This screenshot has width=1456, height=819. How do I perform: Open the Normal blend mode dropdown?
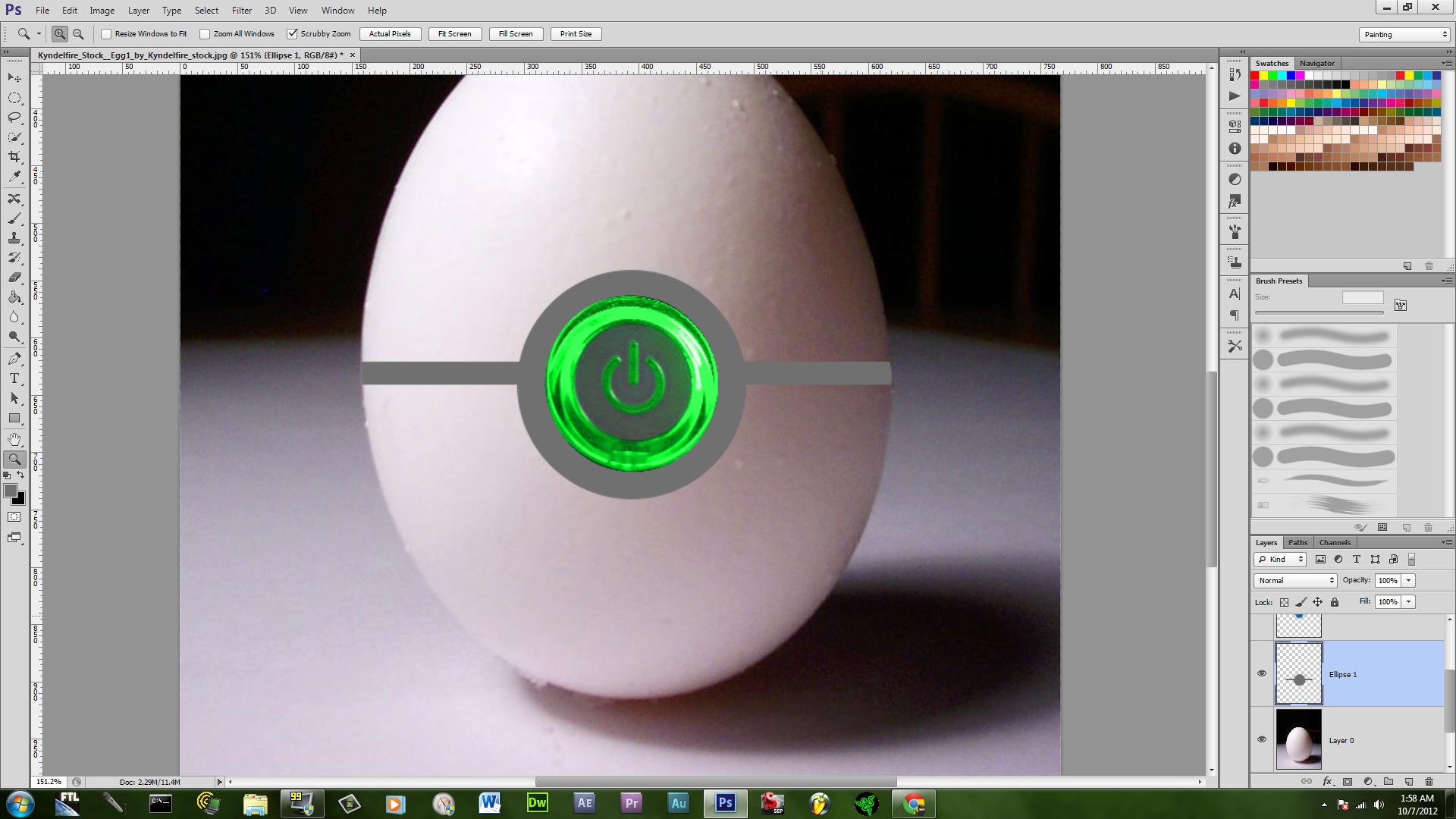[1295, 580]
